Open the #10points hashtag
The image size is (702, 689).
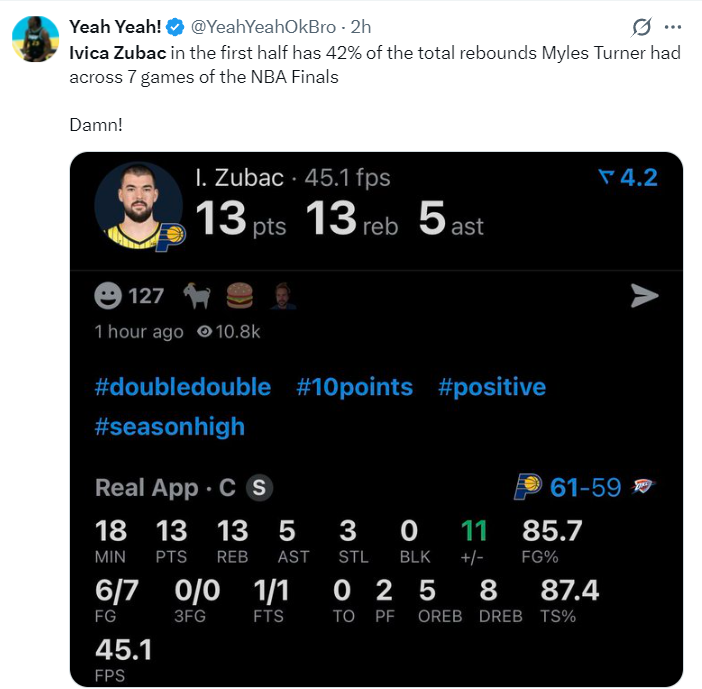tap(355, 387)
